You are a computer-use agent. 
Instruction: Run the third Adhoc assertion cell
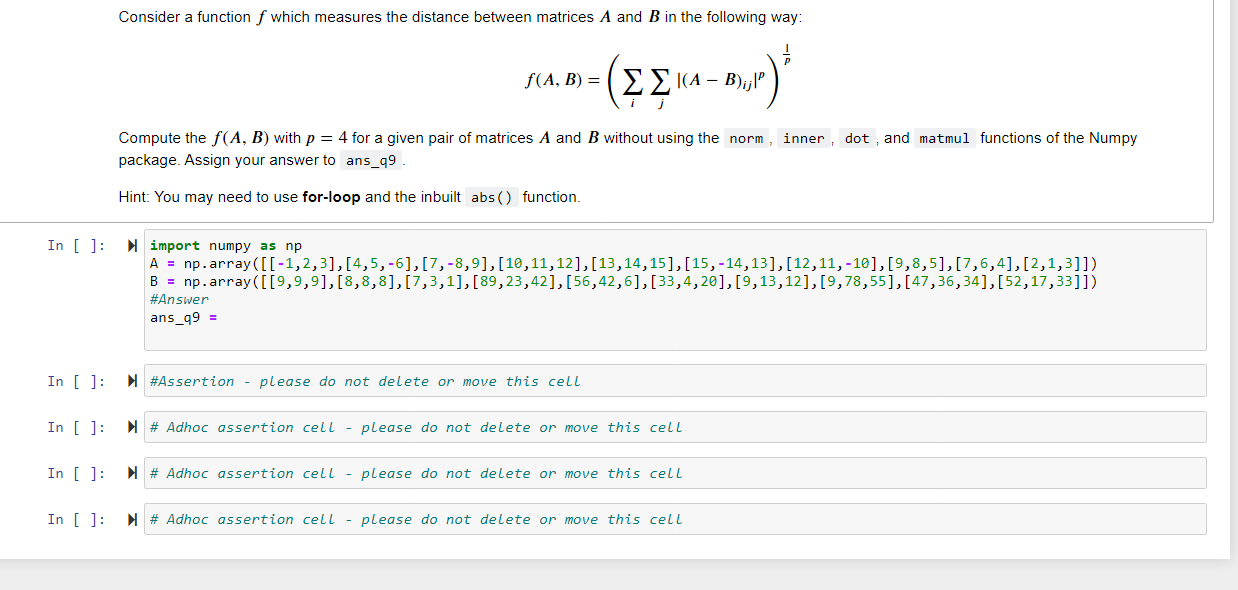point(133,518)
